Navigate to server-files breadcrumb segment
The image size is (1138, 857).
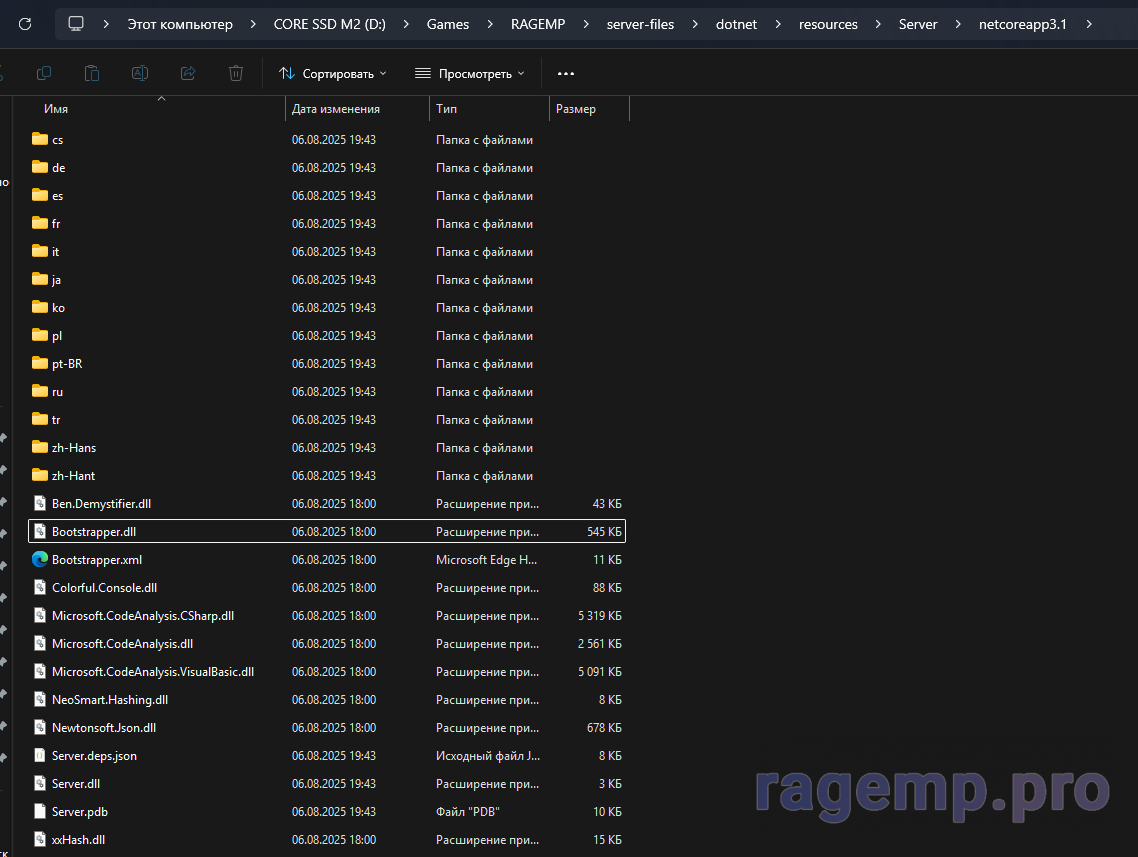tap(640, 24)
